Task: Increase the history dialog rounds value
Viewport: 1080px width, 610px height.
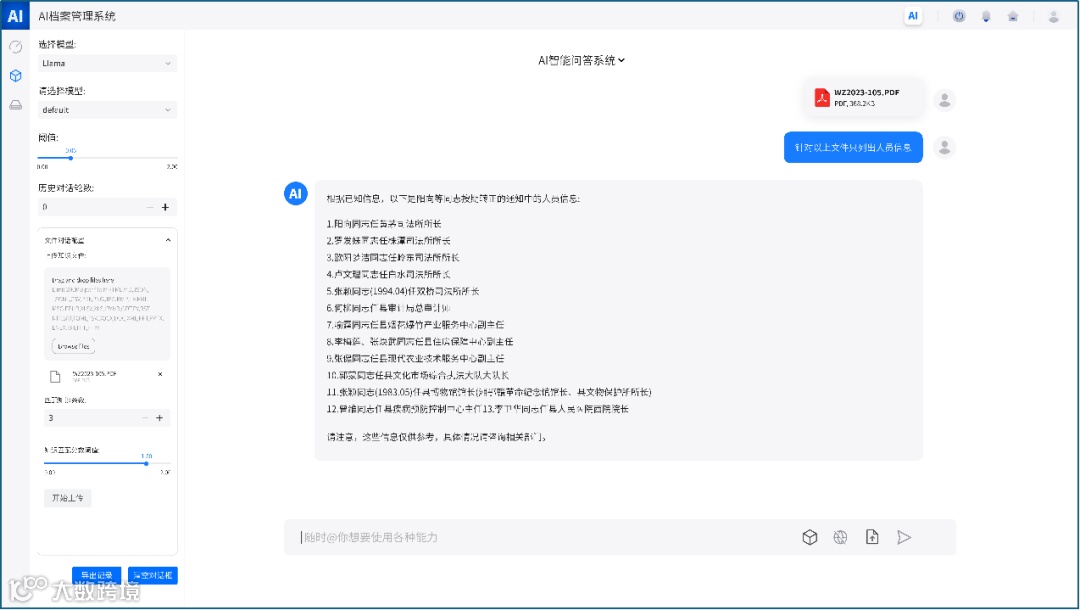Action: coord(165,207)
